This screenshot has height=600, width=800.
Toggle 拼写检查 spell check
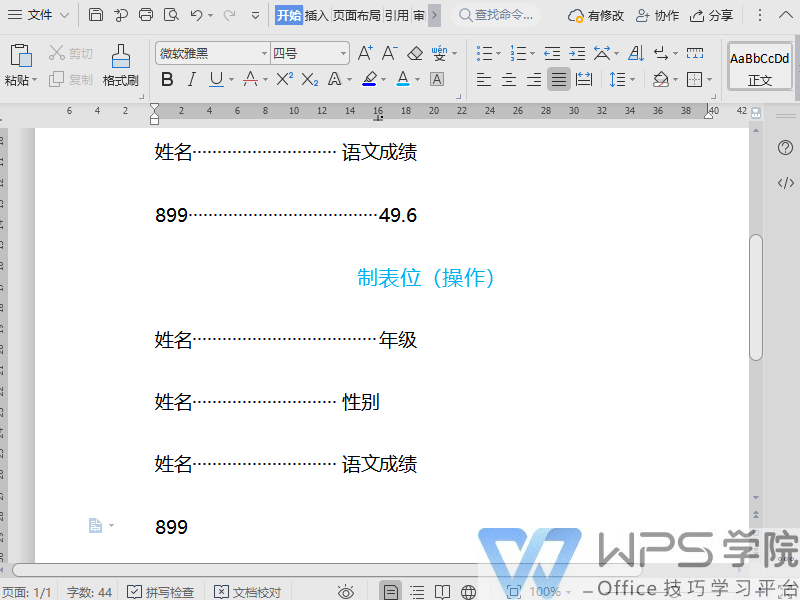tap(161, 592)
